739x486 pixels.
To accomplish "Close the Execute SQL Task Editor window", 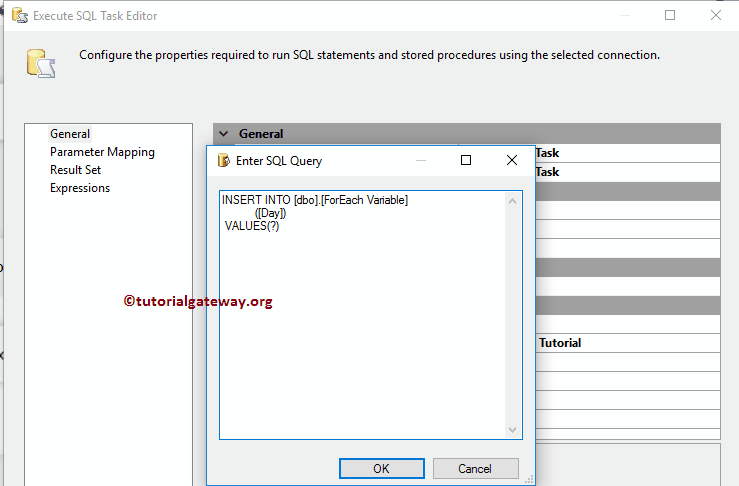I will (x=716, y=15).
